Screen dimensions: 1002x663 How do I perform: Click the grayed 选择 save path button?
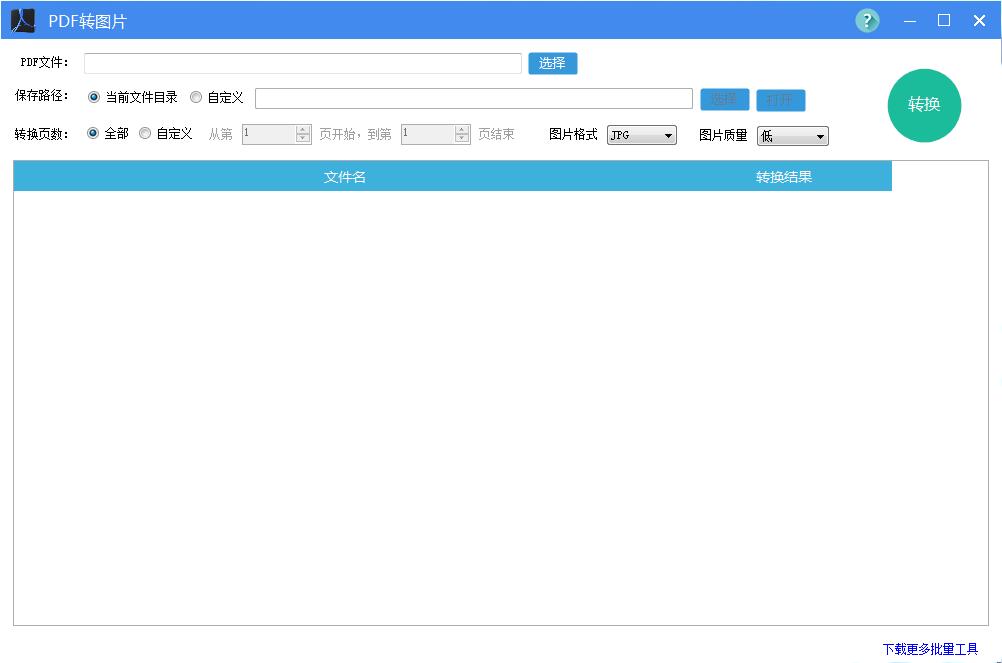[724, 99]
